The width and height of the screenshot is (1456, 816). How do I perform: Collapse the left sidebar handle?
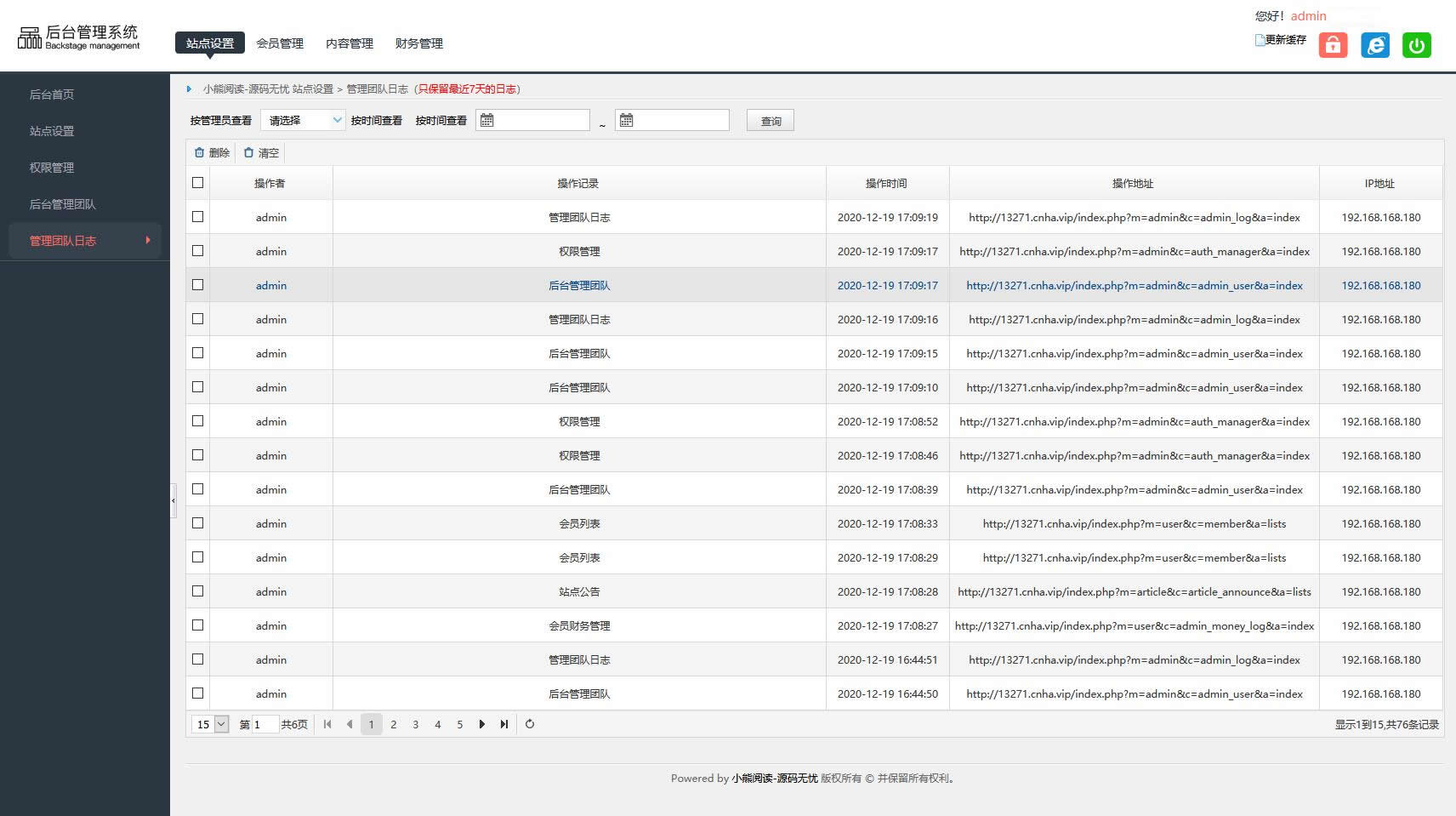tap(173, 500)
